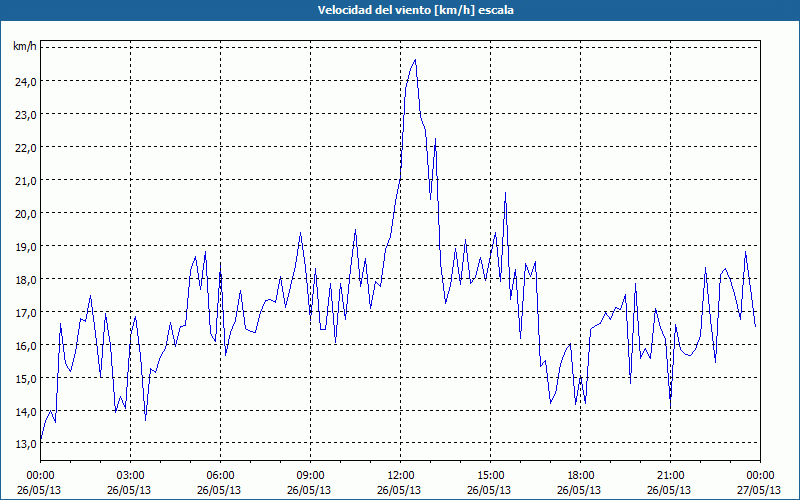Click the '23,0' y-axis label
Image resolution: width=800 pixels, height=500 pixels.
[x=25, y=114]
